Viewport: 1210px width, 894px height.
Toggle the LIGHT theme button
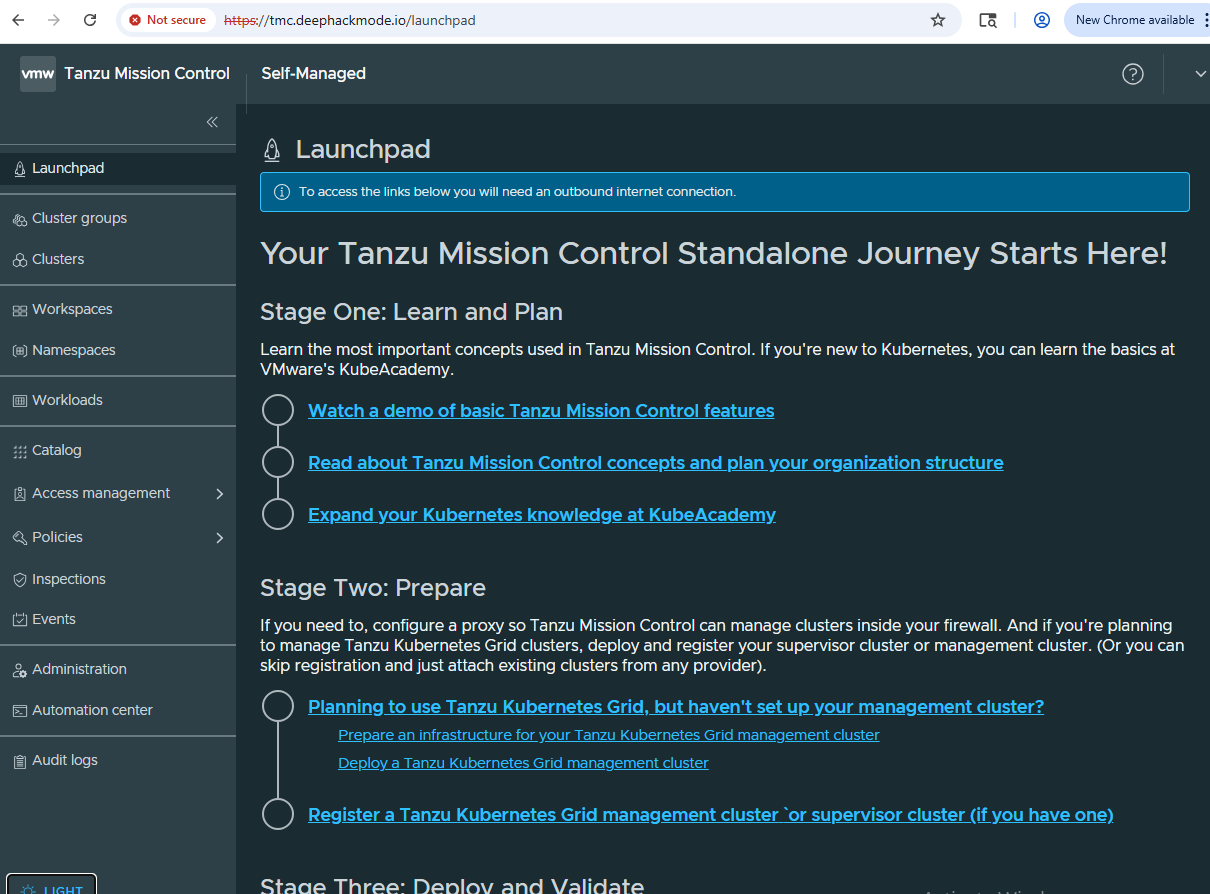coord(51,886)
